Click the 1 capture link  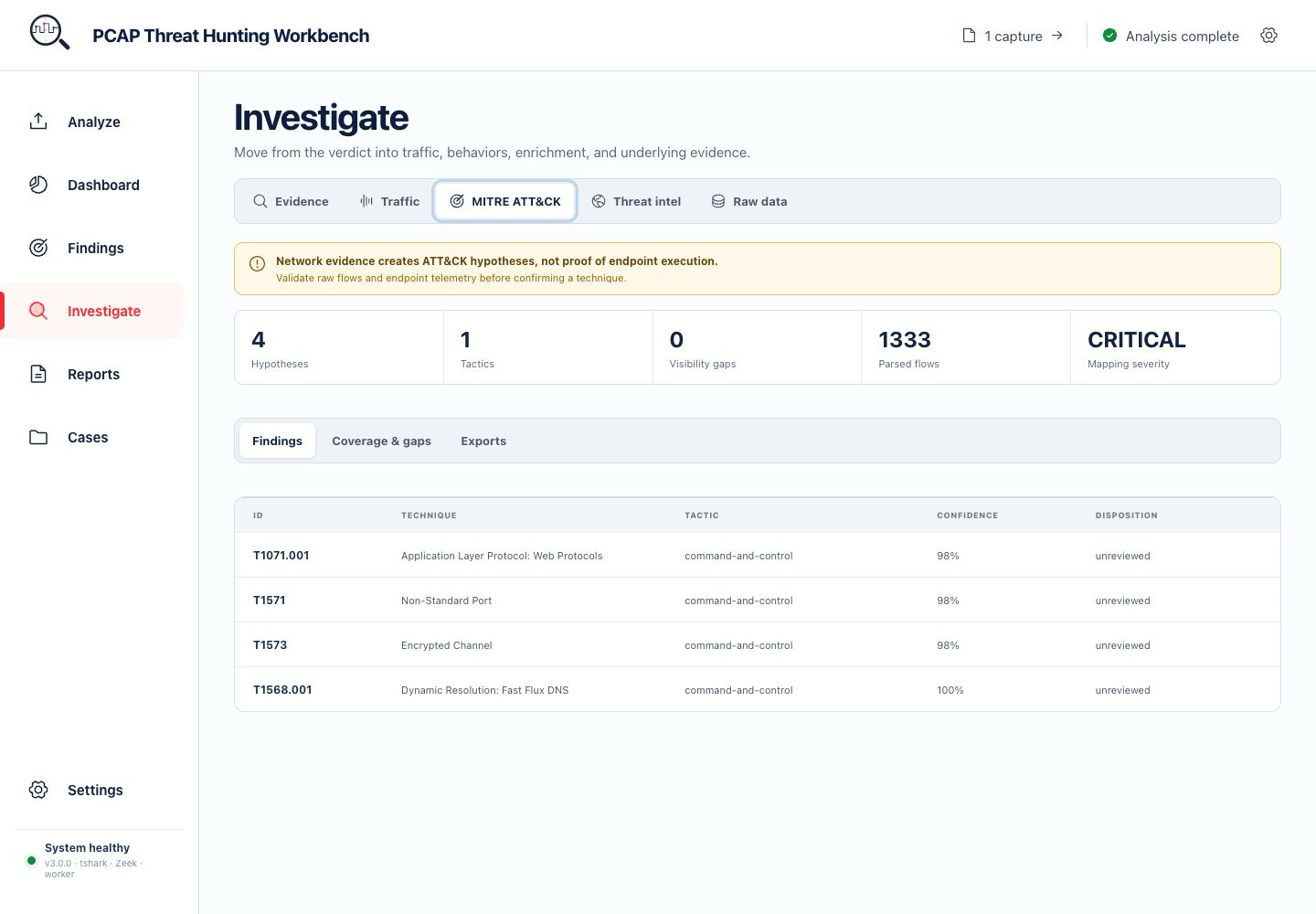pyautogui.click(x=1014, y=36)
